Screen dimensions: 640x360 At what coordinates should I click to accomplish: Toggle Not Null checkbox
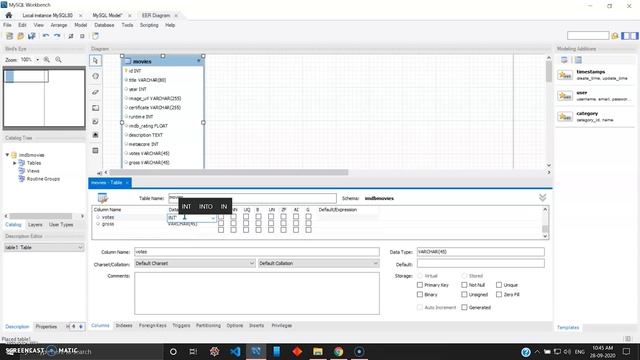tap(464, 285)
